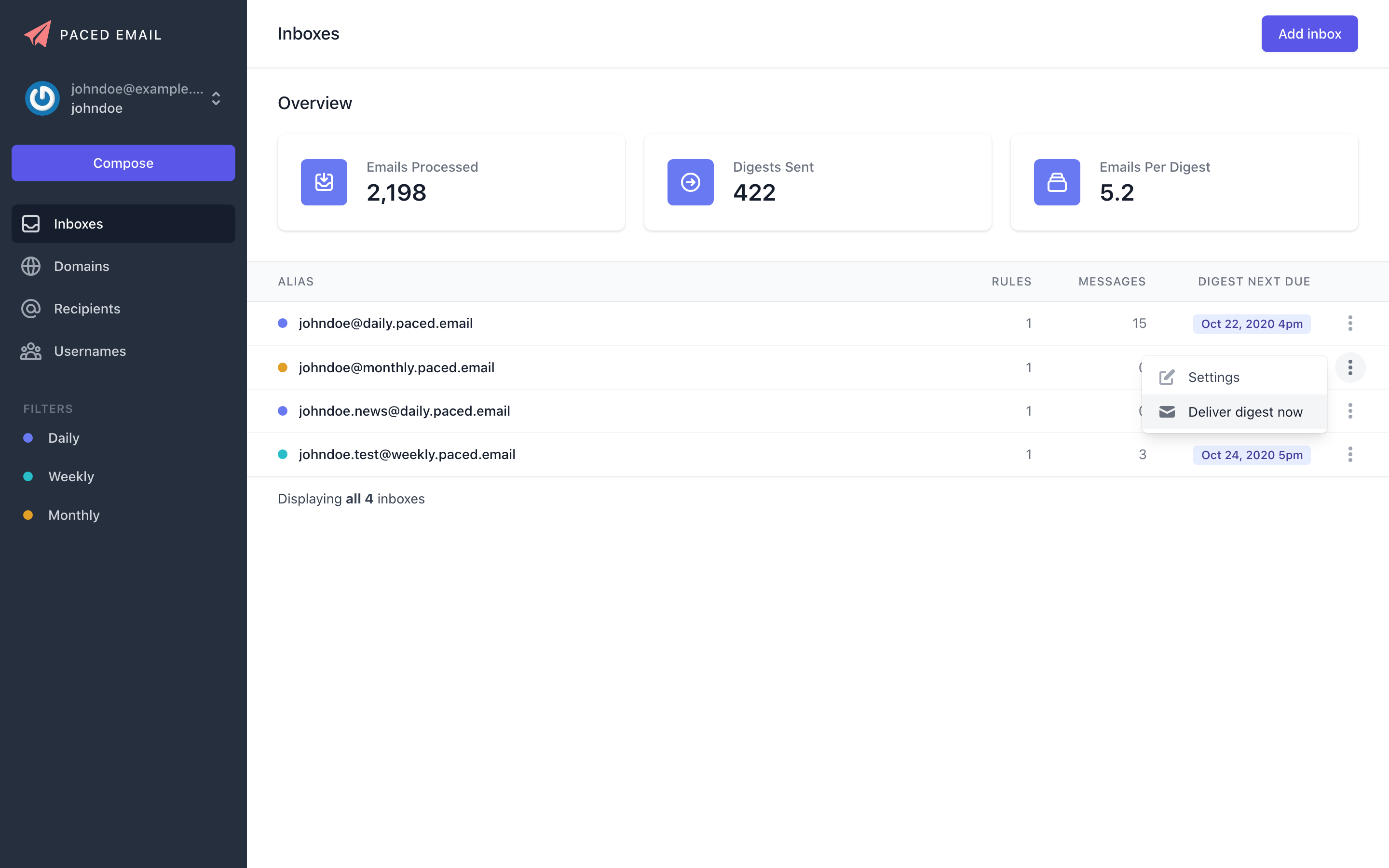This screenshot has width=1389, height=868.
Task: Open the three-dot menu for johndoe@daily.paced.email
Action: point(1350,323)
